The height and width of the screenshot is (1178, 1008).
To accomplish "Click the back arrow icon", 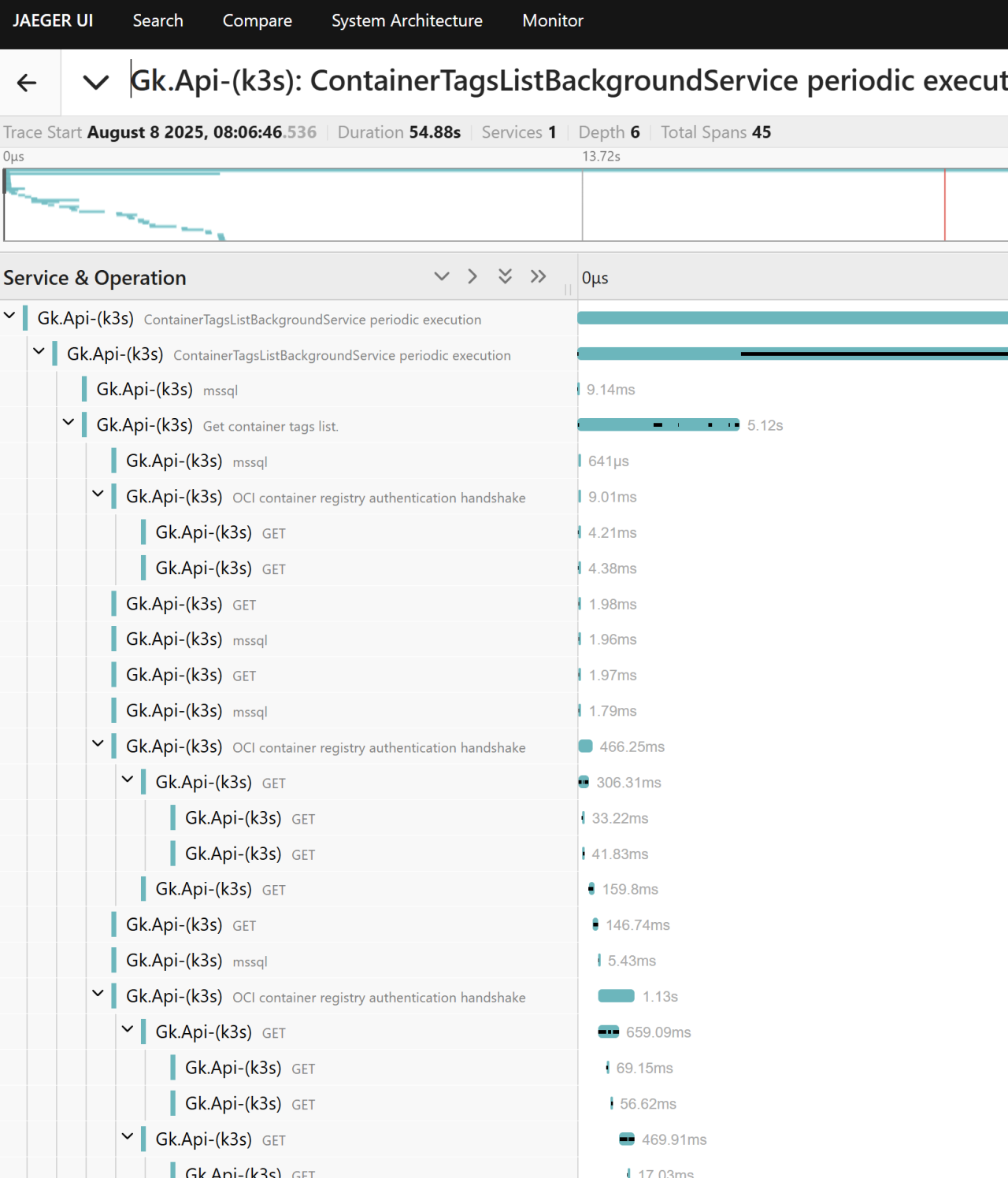I will coord(27,83).
